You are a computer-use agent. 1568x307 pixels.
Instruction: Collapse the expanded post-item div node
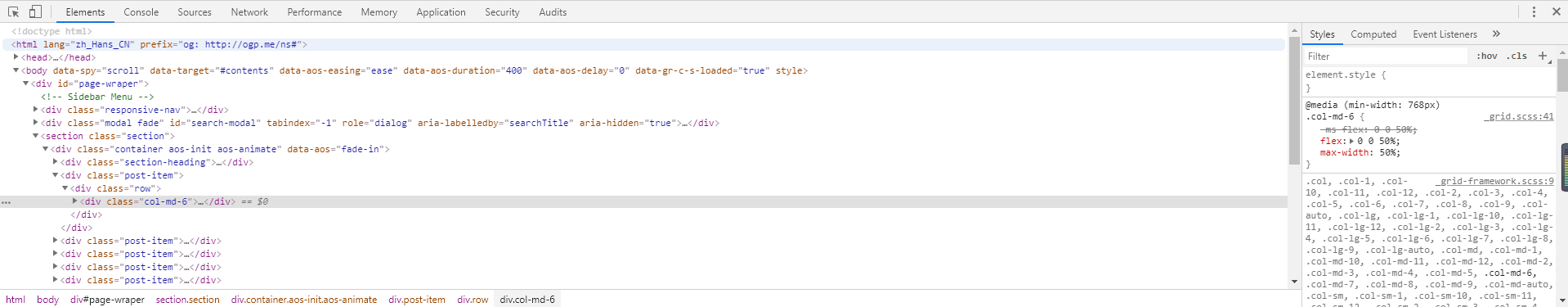click(55, 175)
